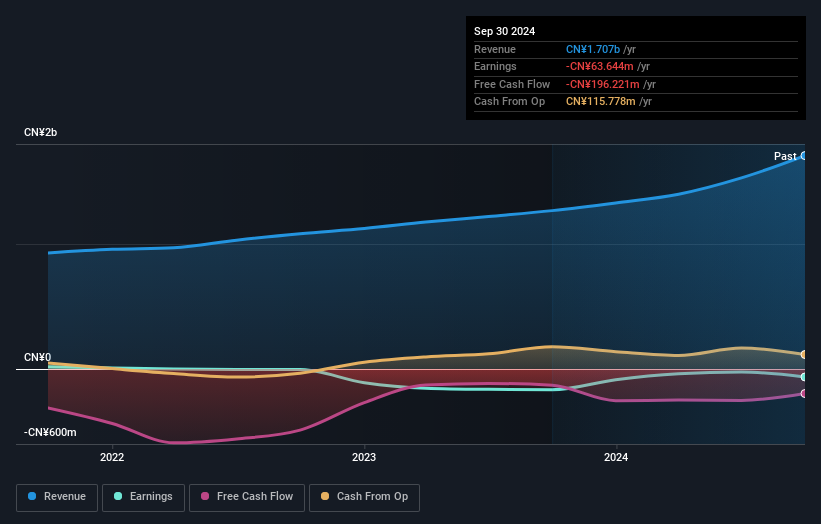Click the CN¥0 y-axis label
This screenshot has height=524, width=821.
pos(37,358)
